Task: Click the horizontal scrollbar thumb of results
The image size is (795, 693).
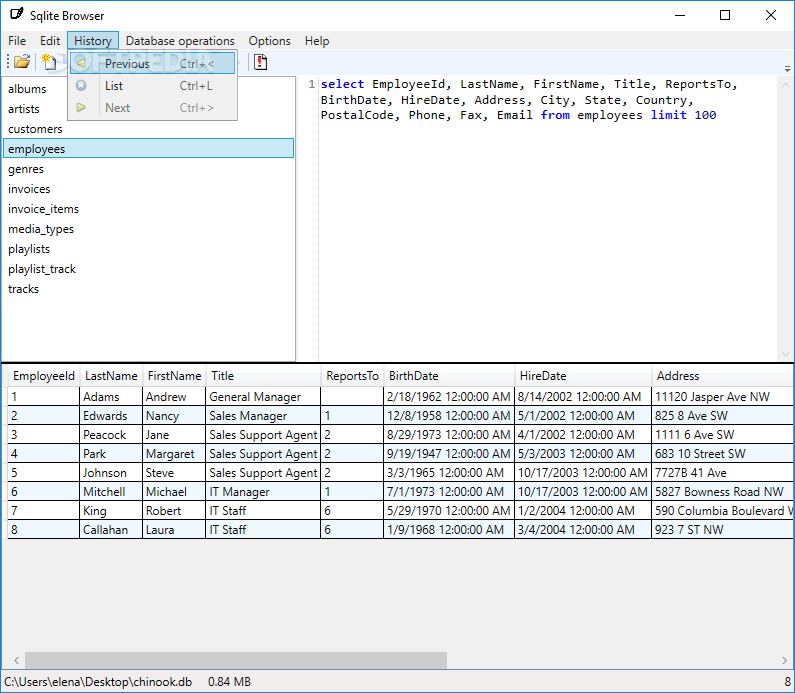Action: [236, 660]
